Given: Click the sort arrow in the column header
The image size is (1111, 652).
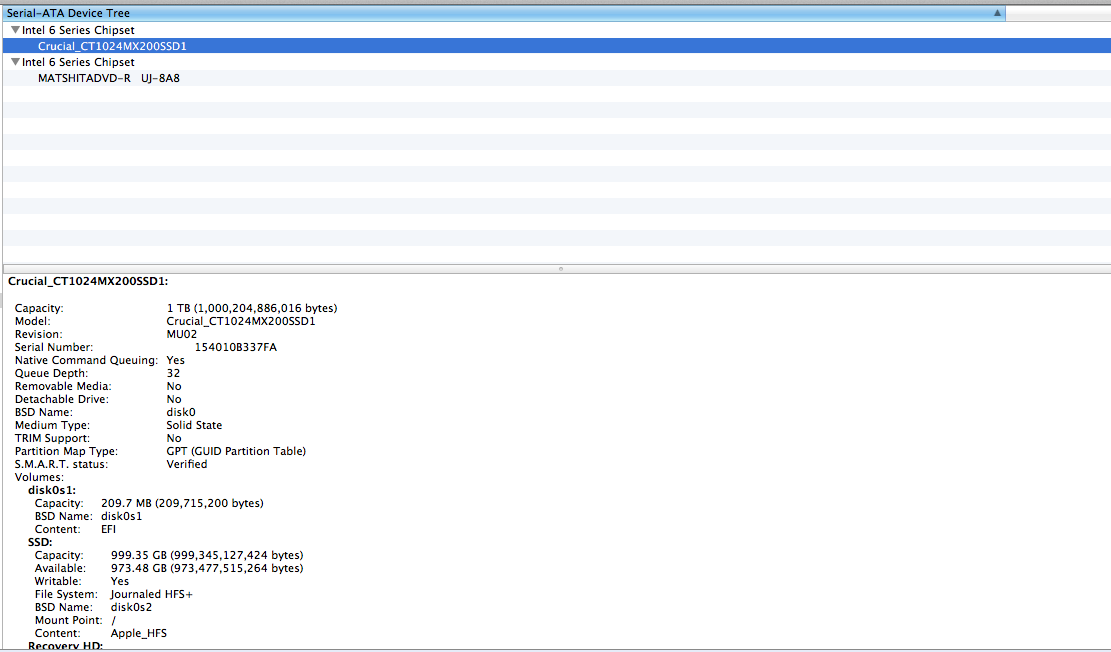Looking at the screenshot, I should coord(997,13).
